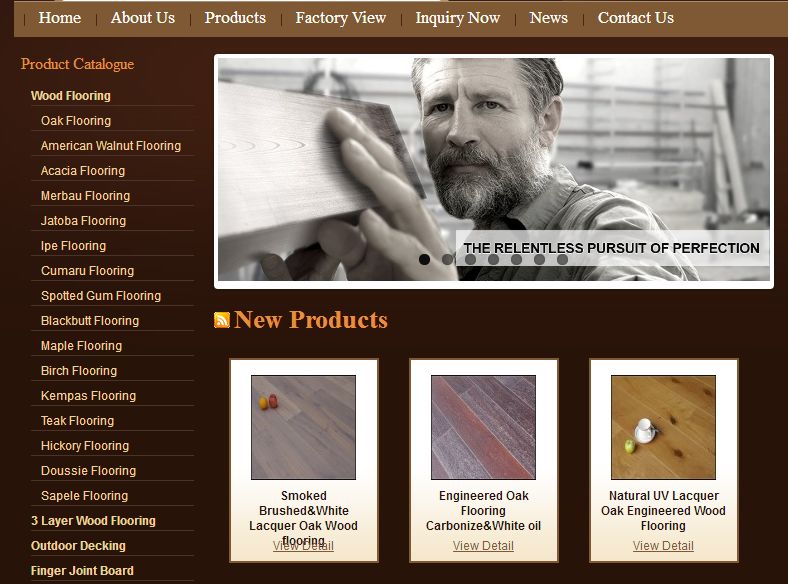View Detail for Natural UV Lacquer Oak

[x=663, y=546]
